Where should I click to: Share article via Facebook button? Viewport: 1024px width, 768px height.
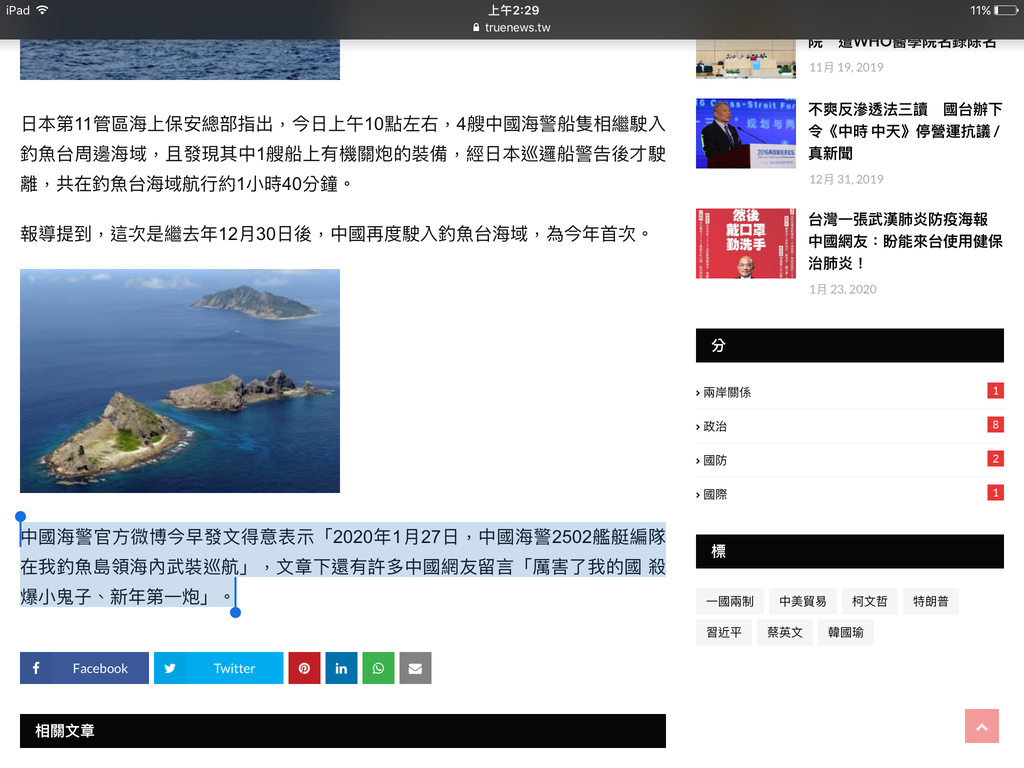tap(84, 667)
